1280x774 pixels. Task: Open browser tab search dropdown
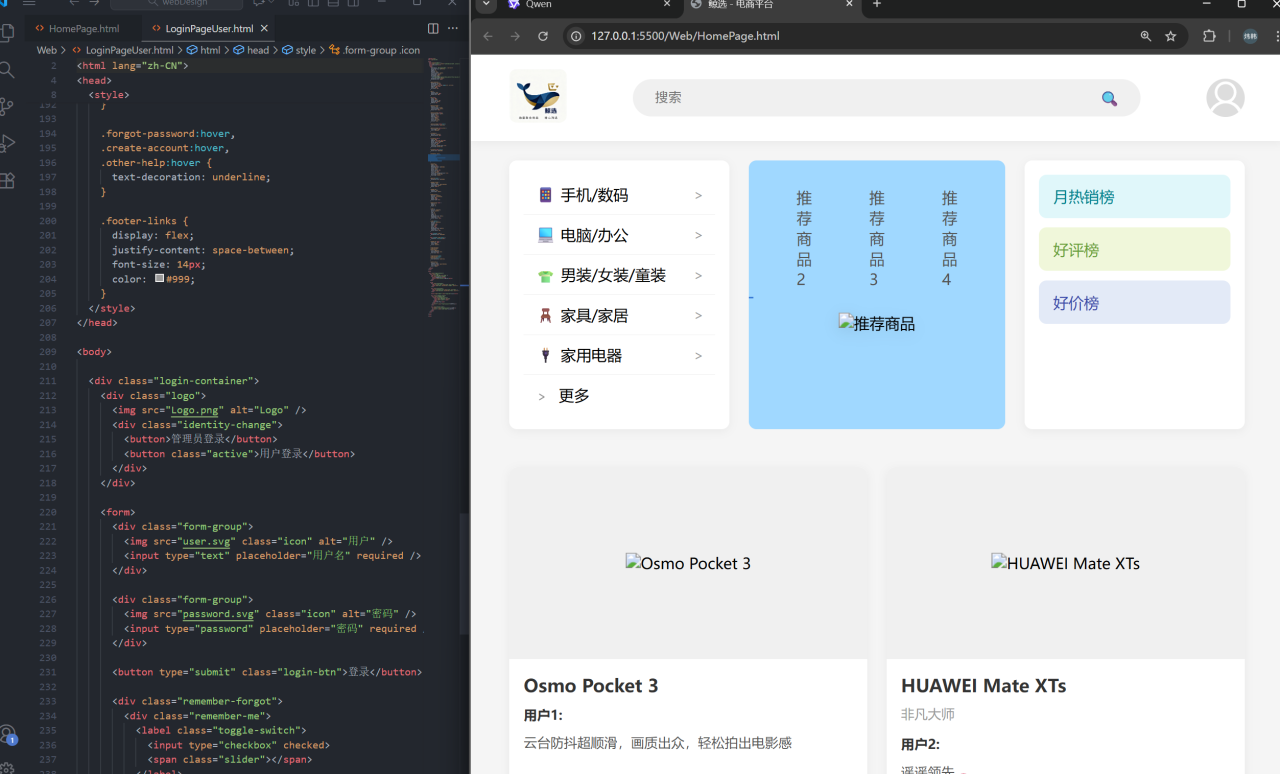[x=485, y=5]
